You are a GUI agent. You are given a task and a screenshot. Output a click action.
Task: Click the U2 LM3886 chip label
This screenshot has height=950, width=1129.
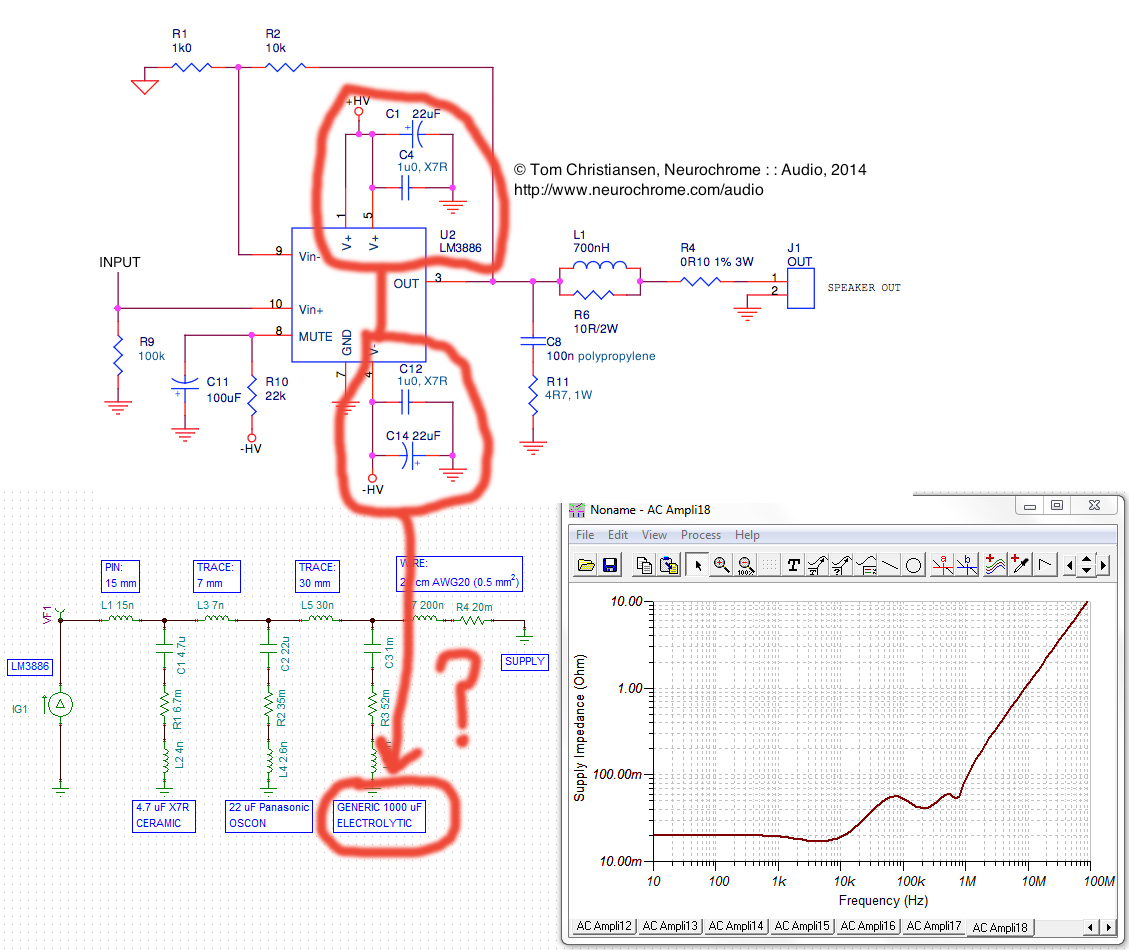point(460,241)
